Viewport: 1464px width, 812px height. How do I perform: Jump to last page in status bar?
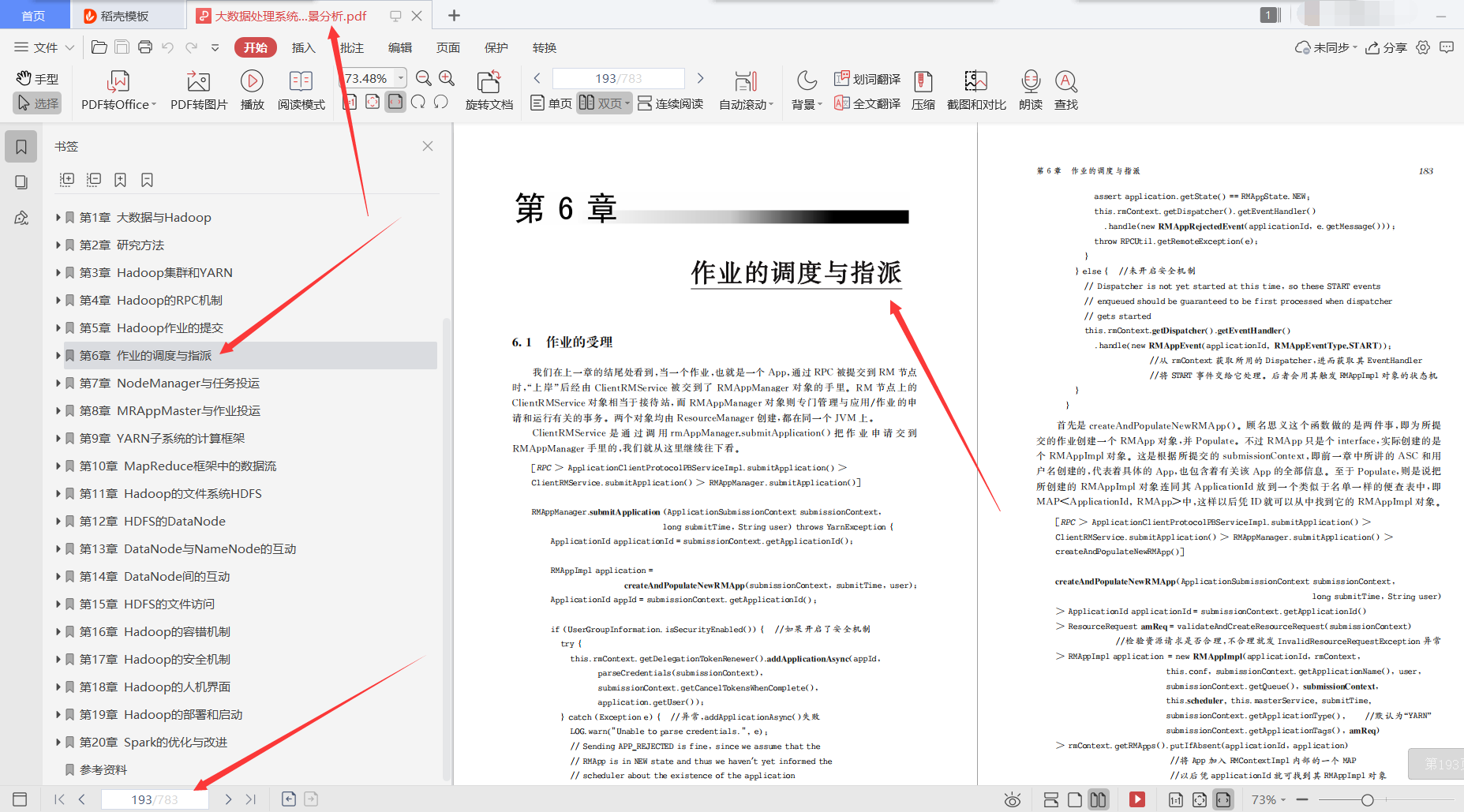pyautogui.click(x=251, y=799)
